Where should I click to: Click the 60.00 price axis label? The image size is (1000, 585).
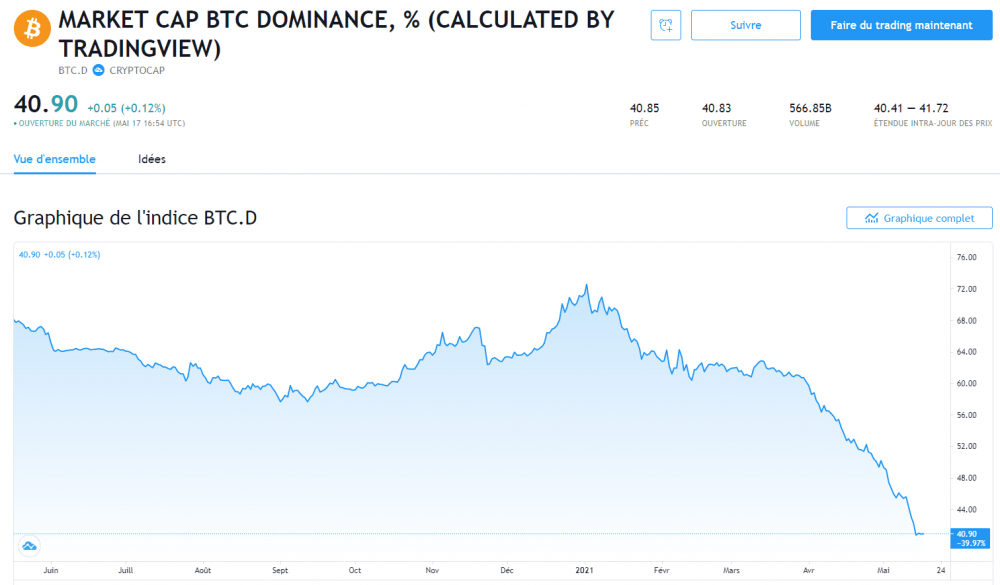click(966, 383)
